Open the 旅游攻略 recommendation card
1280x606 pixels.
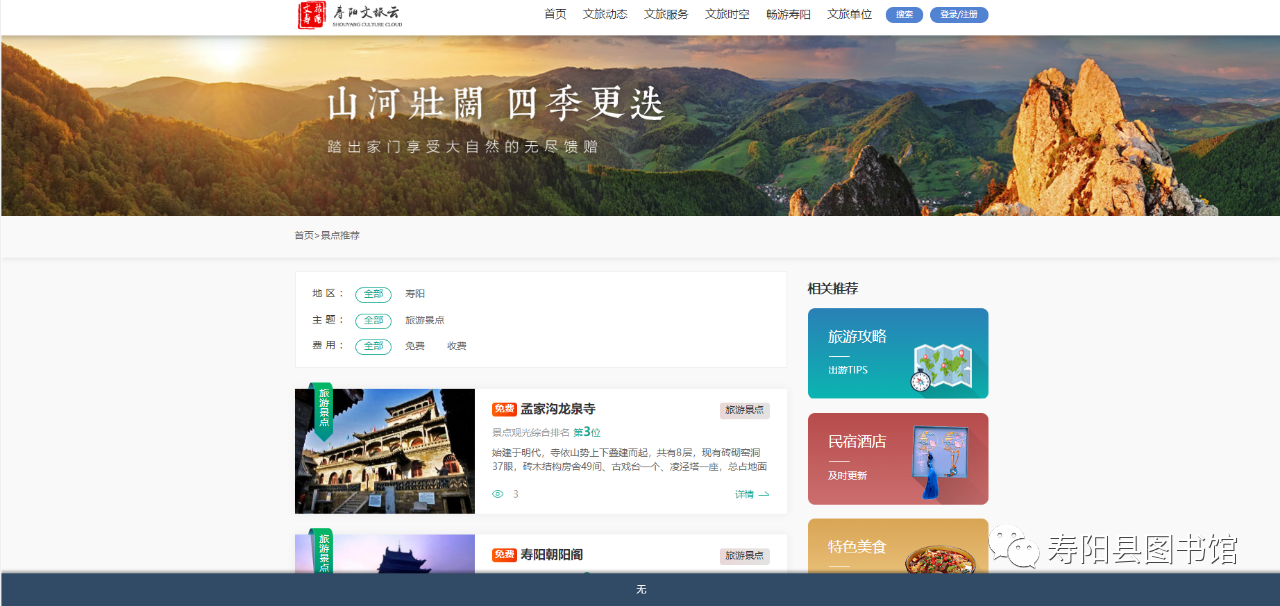(898, 353)
